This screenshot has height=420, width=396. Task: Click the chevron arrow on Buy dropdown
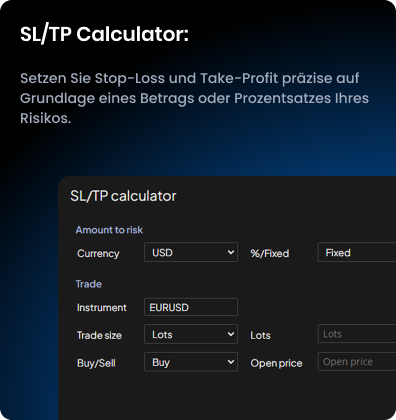231,362
